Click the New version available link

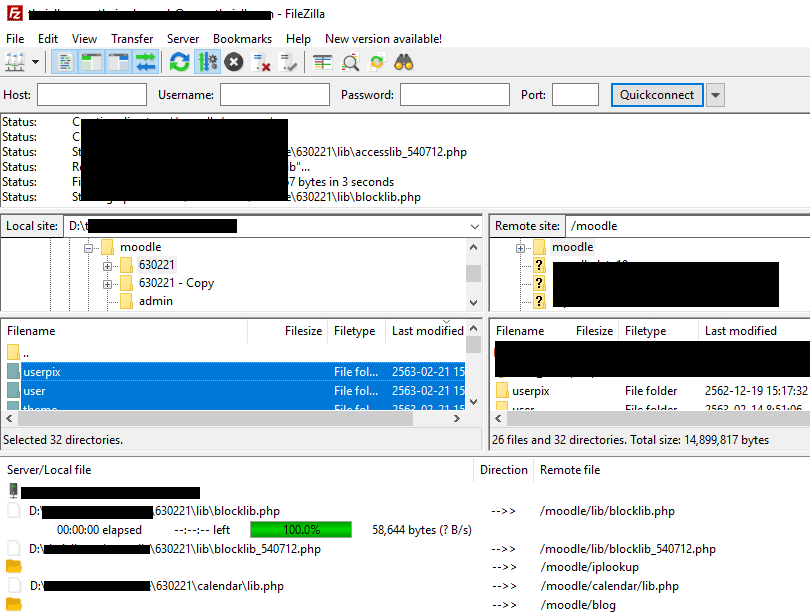click(383, 38)
